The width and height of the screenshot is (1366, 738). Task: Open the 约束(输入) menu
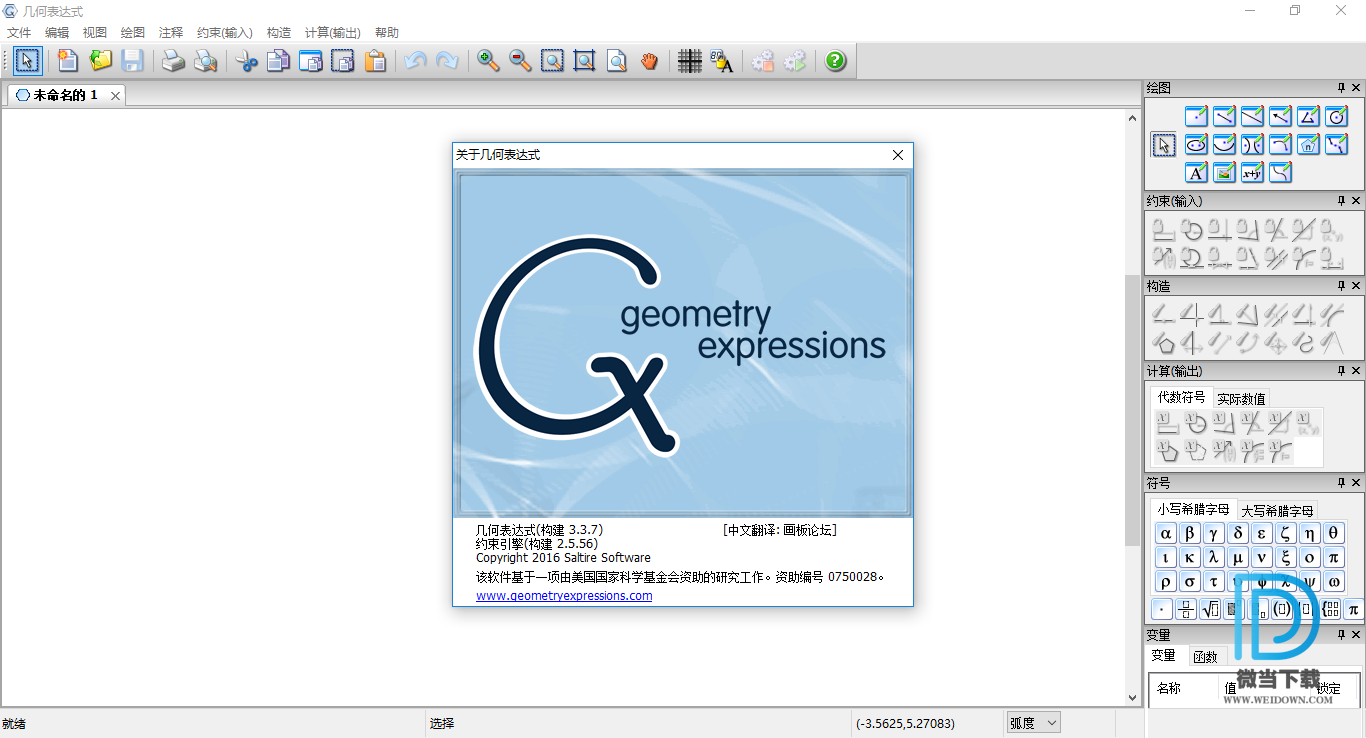(x=225, y=33)
